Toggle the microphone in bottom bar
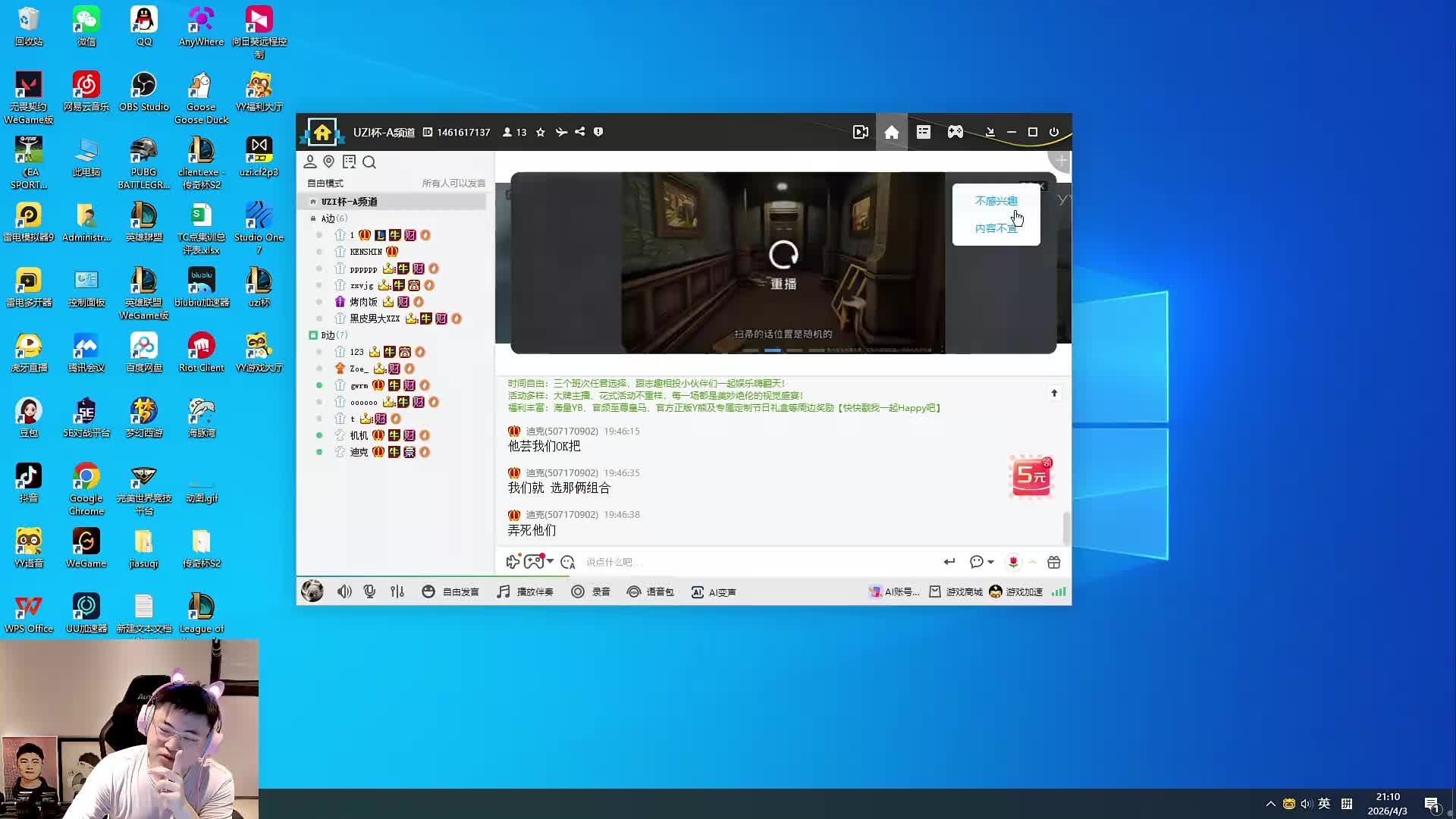Image resolution: width=1456 pixels, height=819 pixels. pos(369,592)
